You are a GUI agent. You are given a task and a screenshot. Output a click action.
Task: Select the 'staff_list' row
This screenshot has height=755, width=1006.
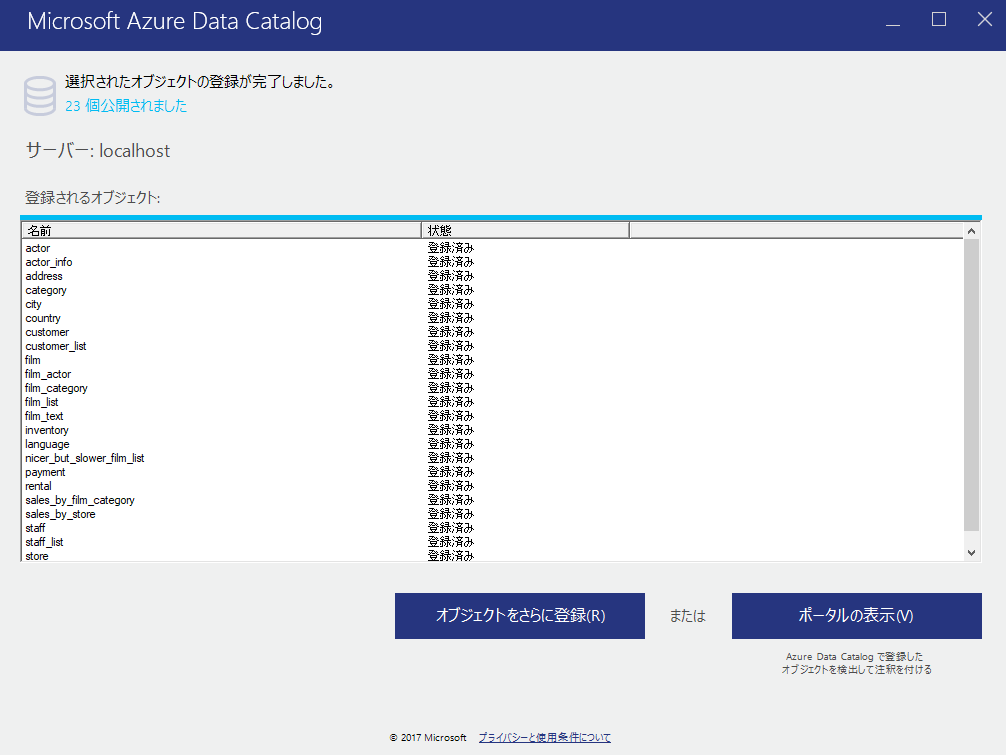[x=493, y=542]
